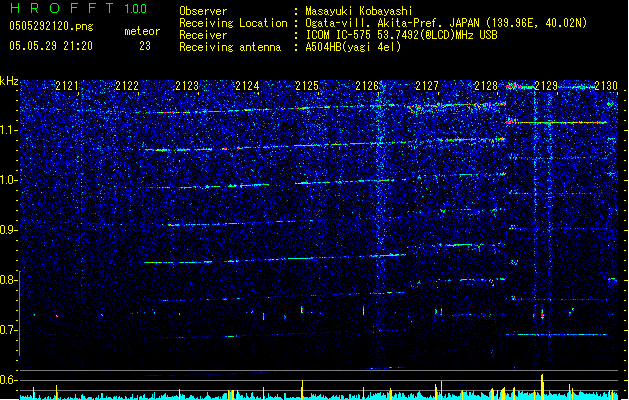Click the 0.7 kHz axis label
This screenshot has height=400, width=629.
tap(8, 330)
